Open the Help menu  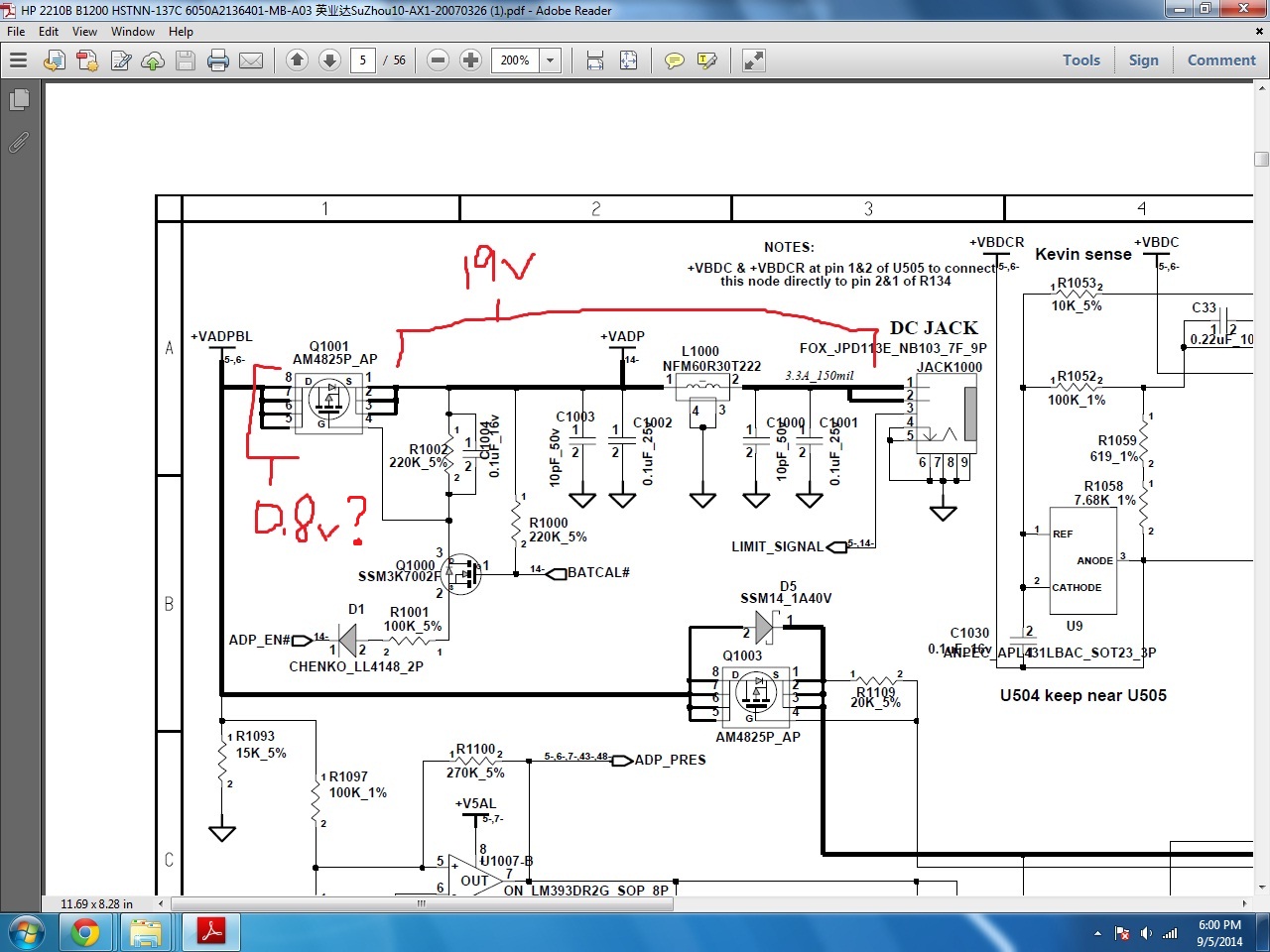181,32
